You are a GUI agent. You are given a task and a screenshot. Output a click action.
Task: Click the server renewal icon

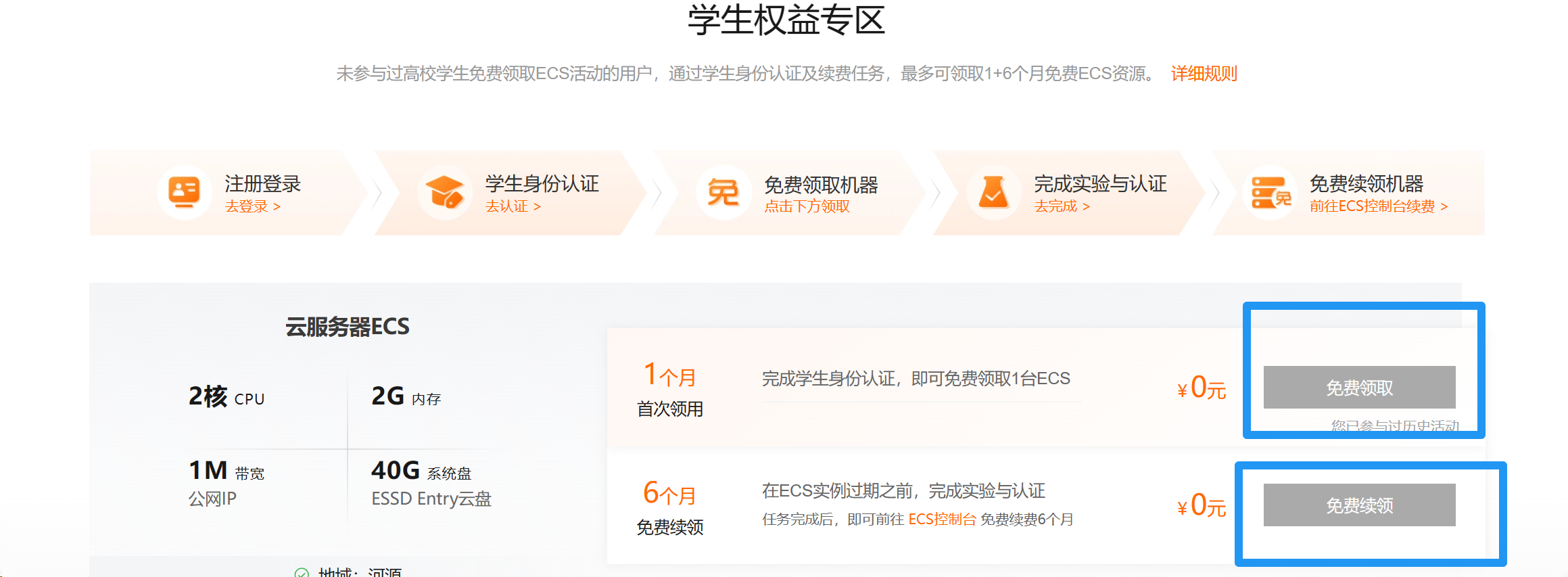point(1270,193)
